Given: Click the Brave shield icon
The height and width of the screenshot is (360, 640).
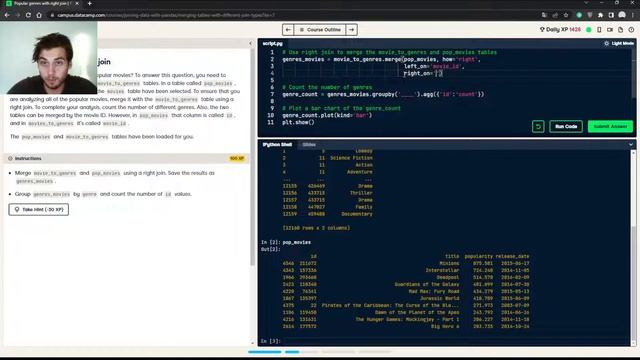Looking at the screenshot, I should pyautogui.click(x=590, y=15).
